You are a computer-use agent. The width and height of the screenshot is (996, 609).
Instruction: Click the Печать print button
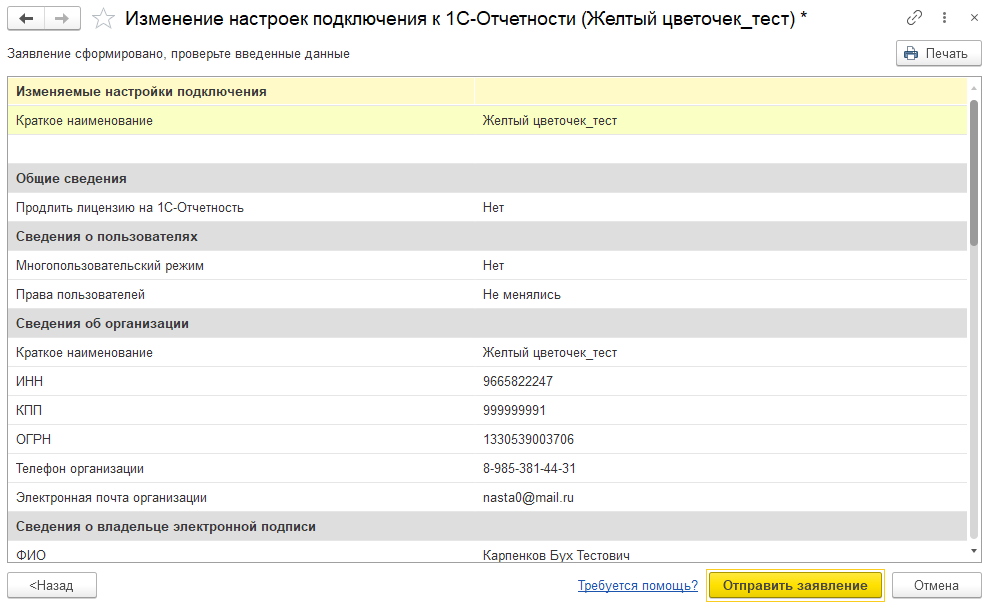(x=938, y=54)
